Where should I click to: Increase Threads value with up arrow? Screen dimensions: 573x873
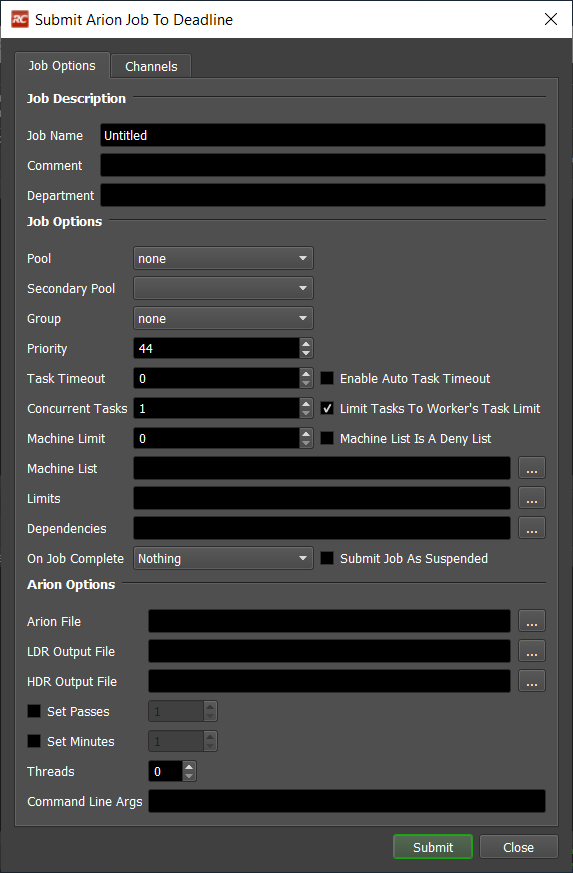pos(189,767)
